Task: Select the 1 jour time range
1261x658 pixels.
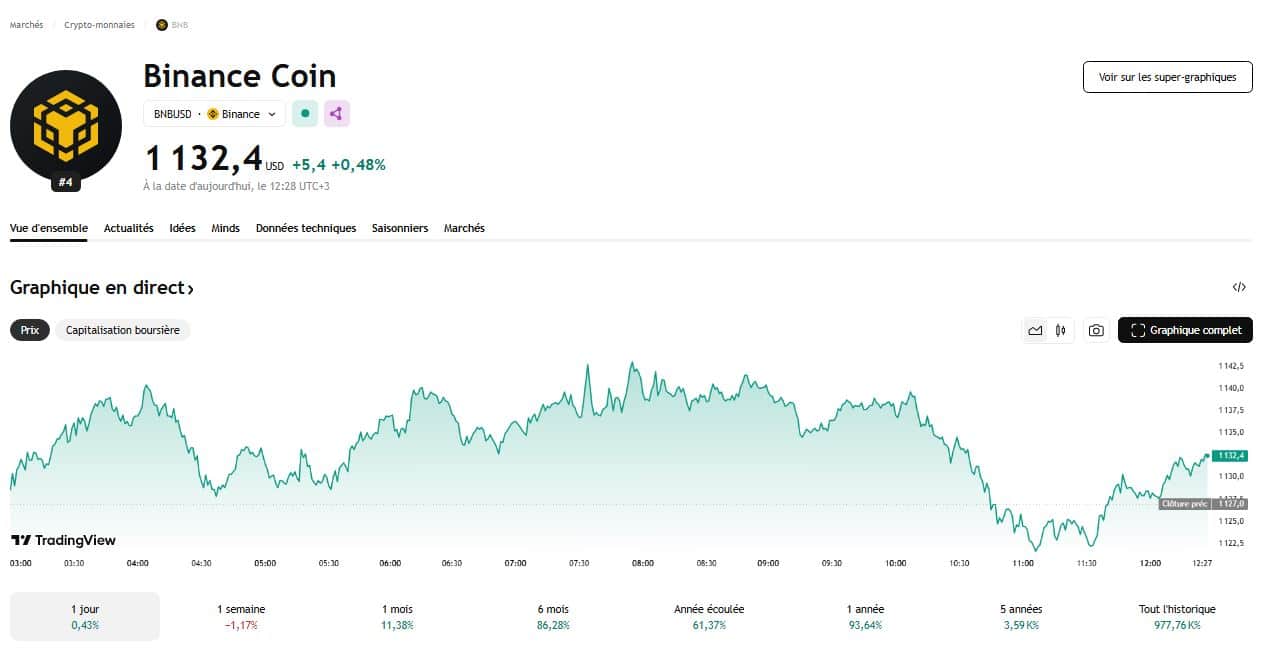Action: tap(85, 616)
